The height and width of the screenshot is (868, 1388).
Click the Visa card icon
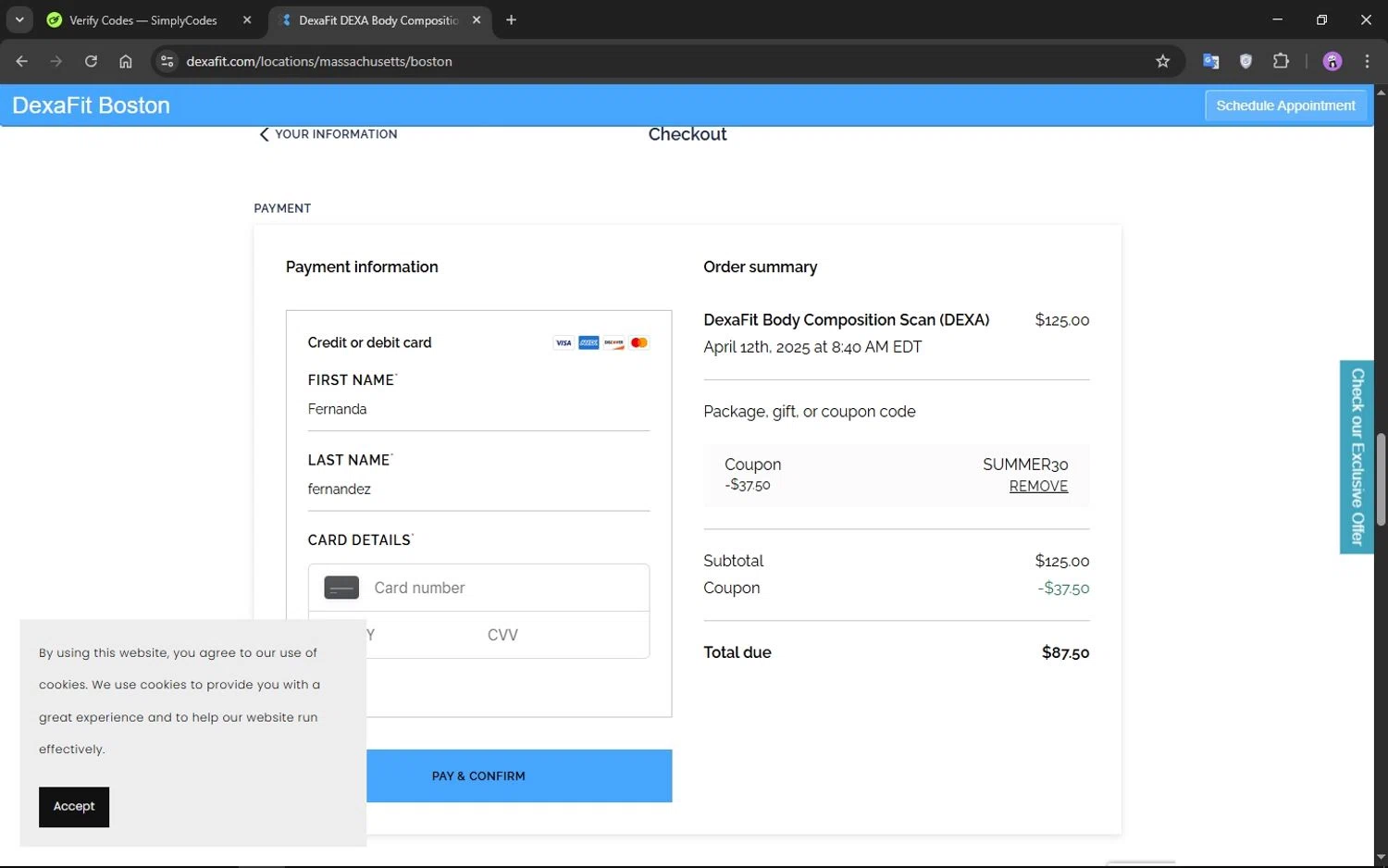click(x=564, y=342)
